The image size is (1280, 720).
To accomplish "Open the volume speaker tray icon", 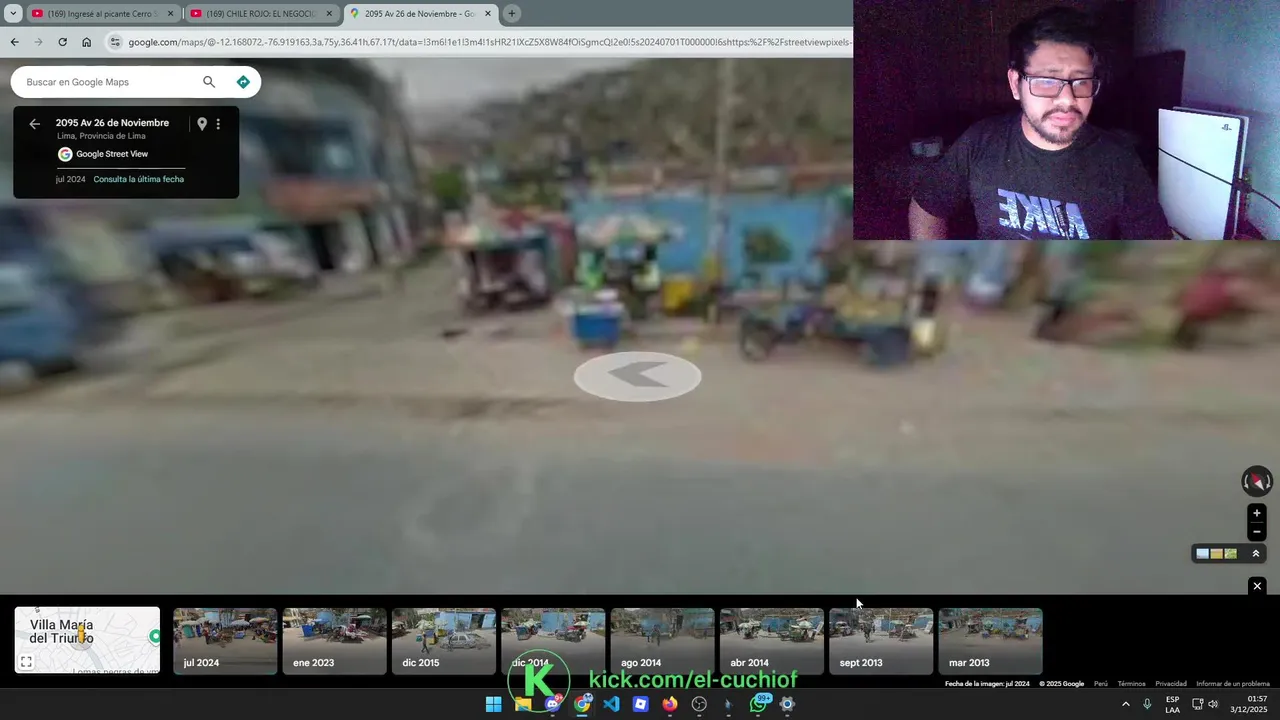I will coord(1213,704).
